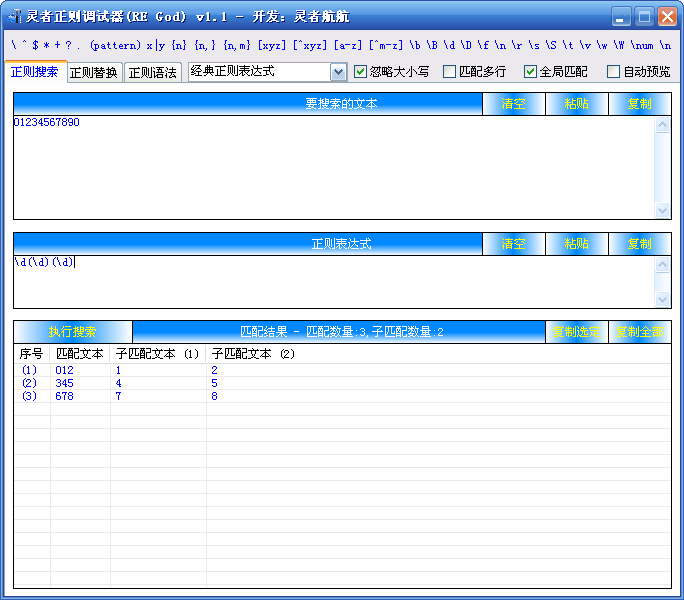
Task: Click the \s whitespace token
Action: point(530,45)
